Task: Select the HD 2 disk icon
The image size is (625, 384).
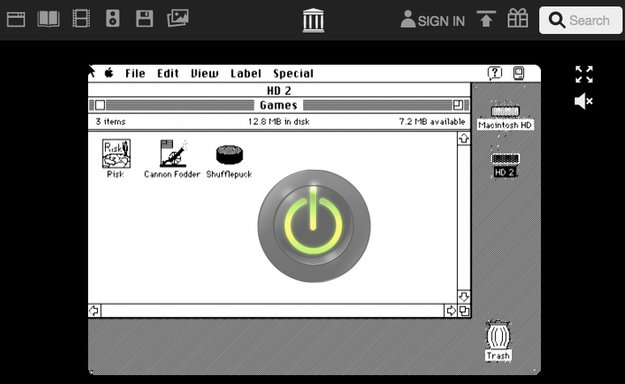Action: (x=505, y=159)
